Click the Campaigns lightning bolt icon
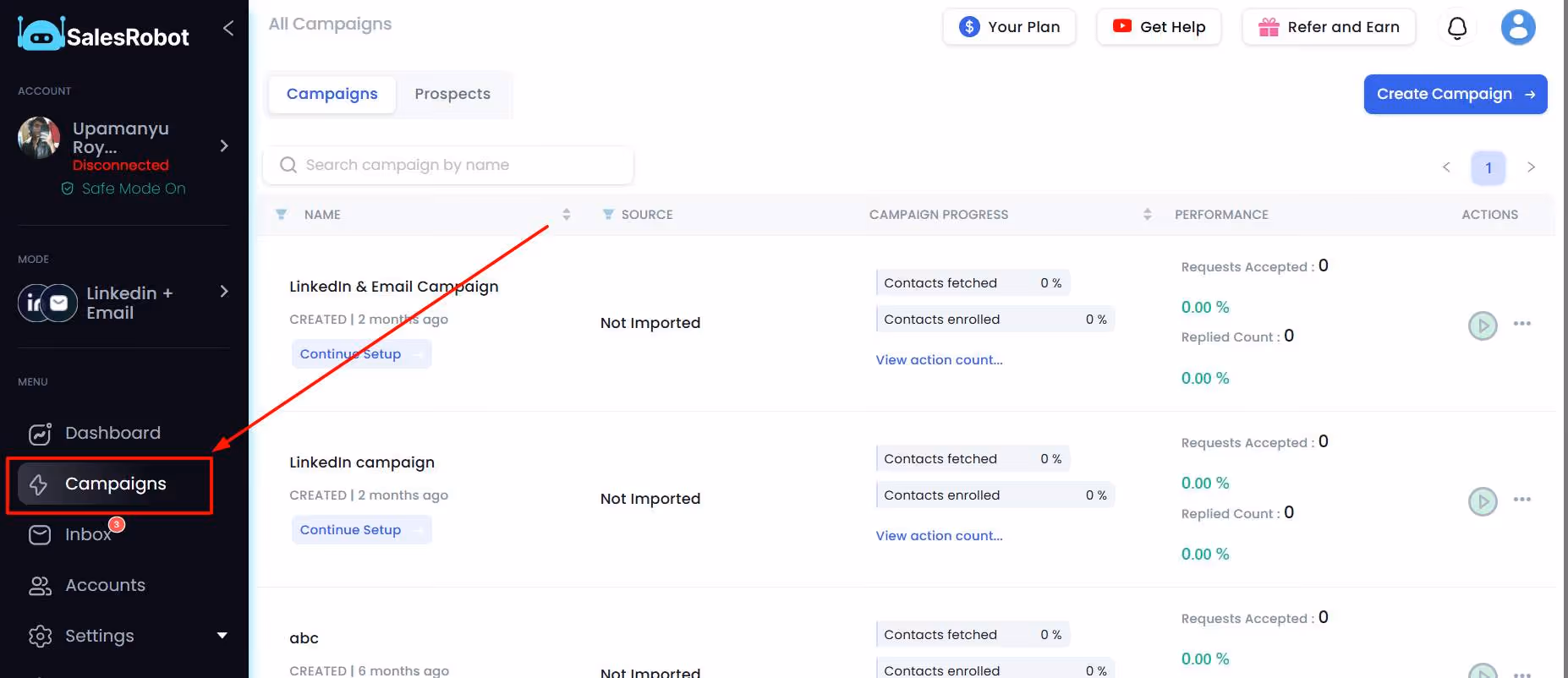Viewport: 1568px width, 678px height. [x=38, y=484]
